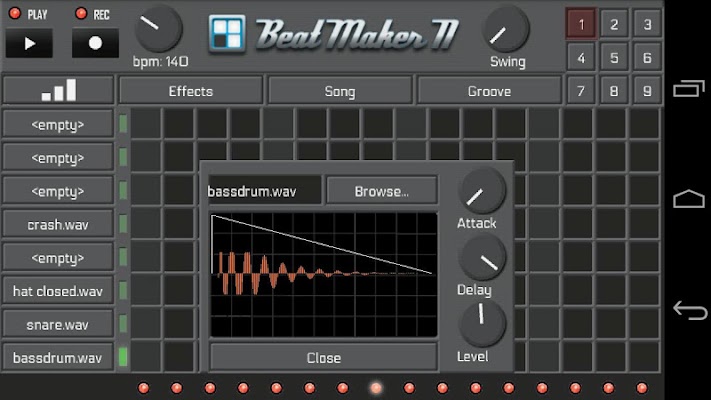Toggle last step cell of first empty row
The width and height of the screenshot is (711, 400).
644,124
